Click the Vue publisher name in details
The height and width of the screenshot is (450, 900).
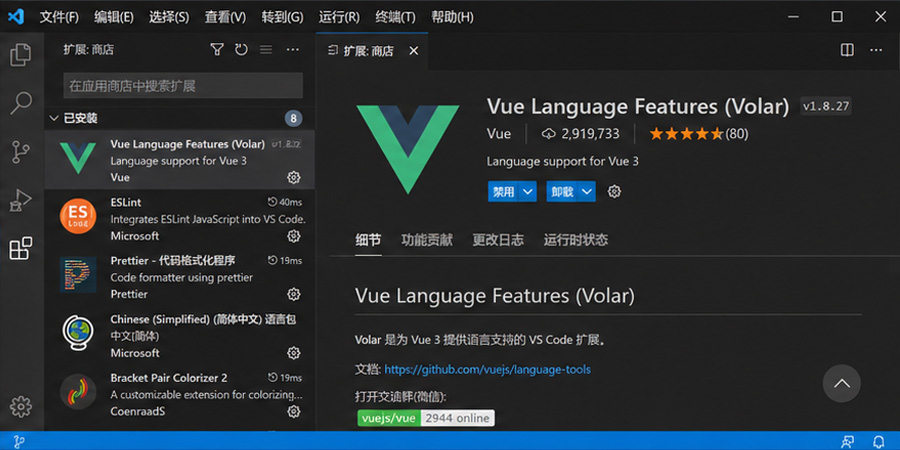coord(499,134)
